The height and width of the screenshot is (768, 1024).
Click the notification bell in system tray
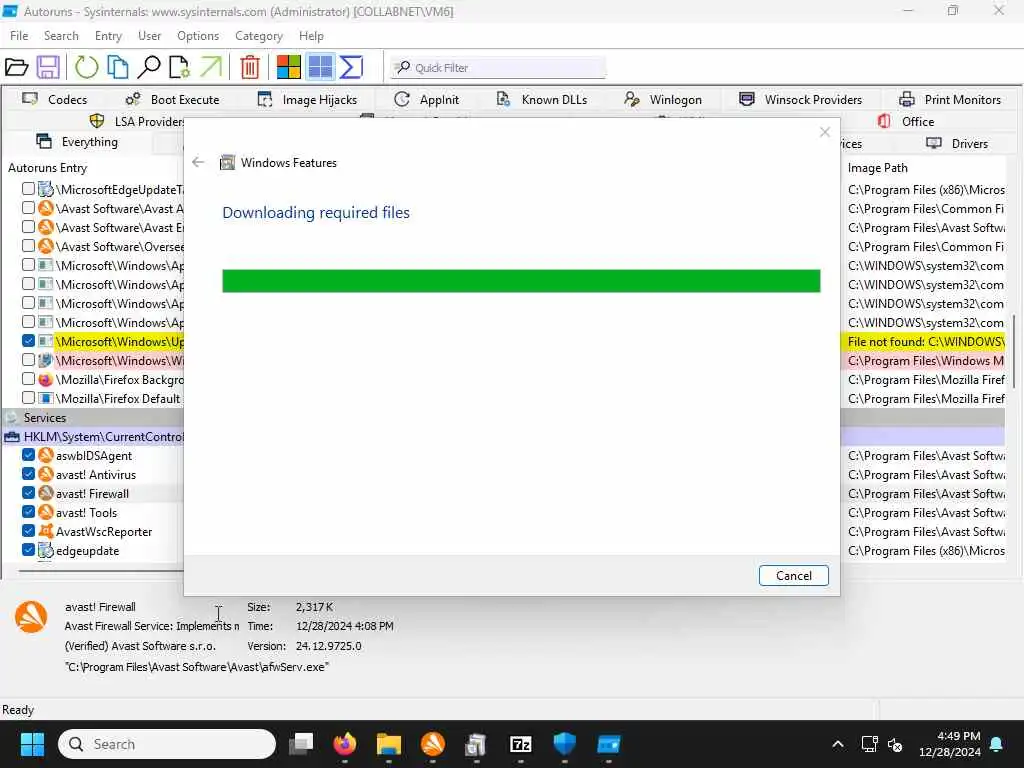(997, 744)
